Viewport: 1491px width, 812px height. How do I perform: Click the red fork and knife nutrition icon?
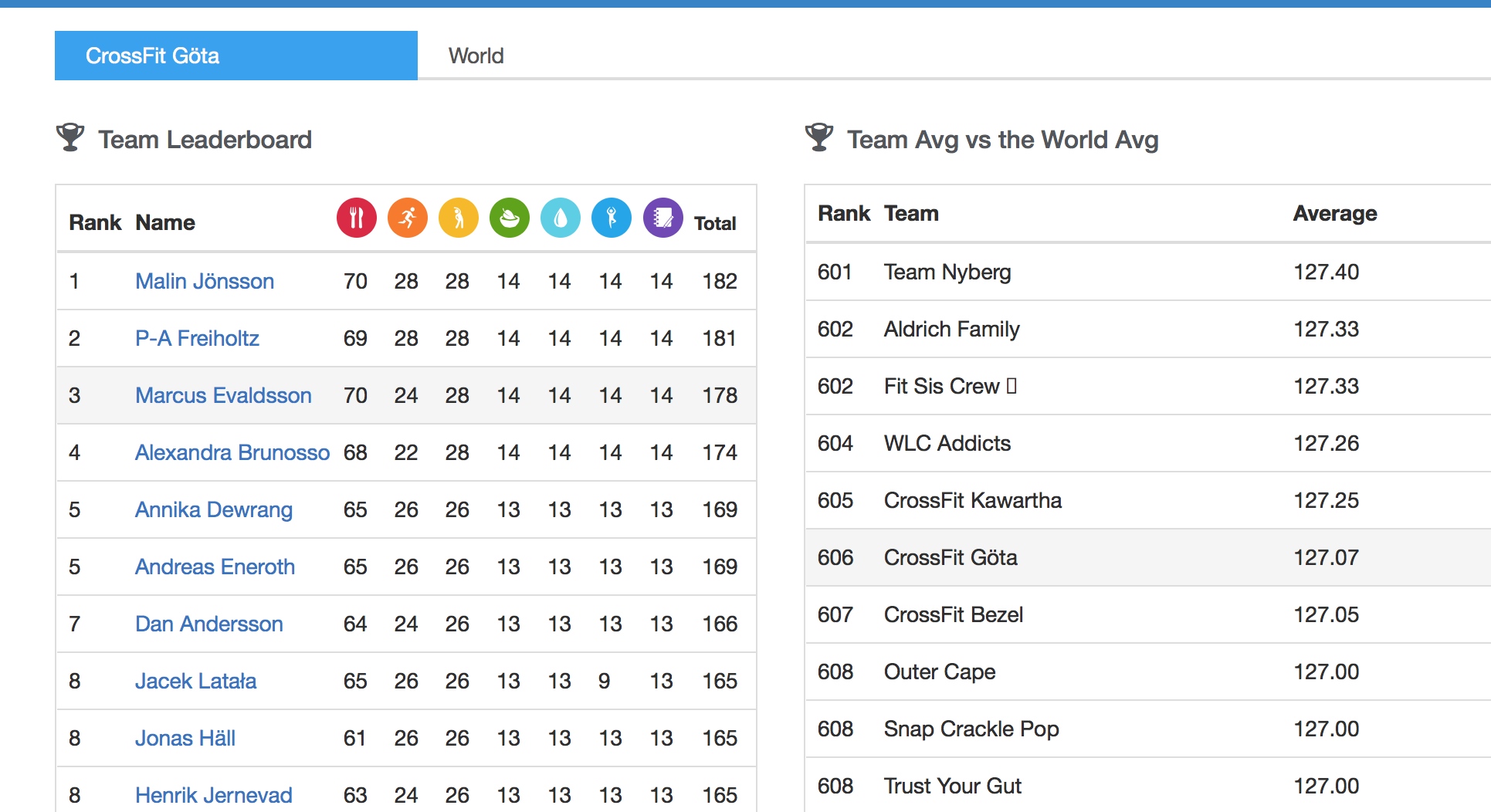click(x=356, y=218)
